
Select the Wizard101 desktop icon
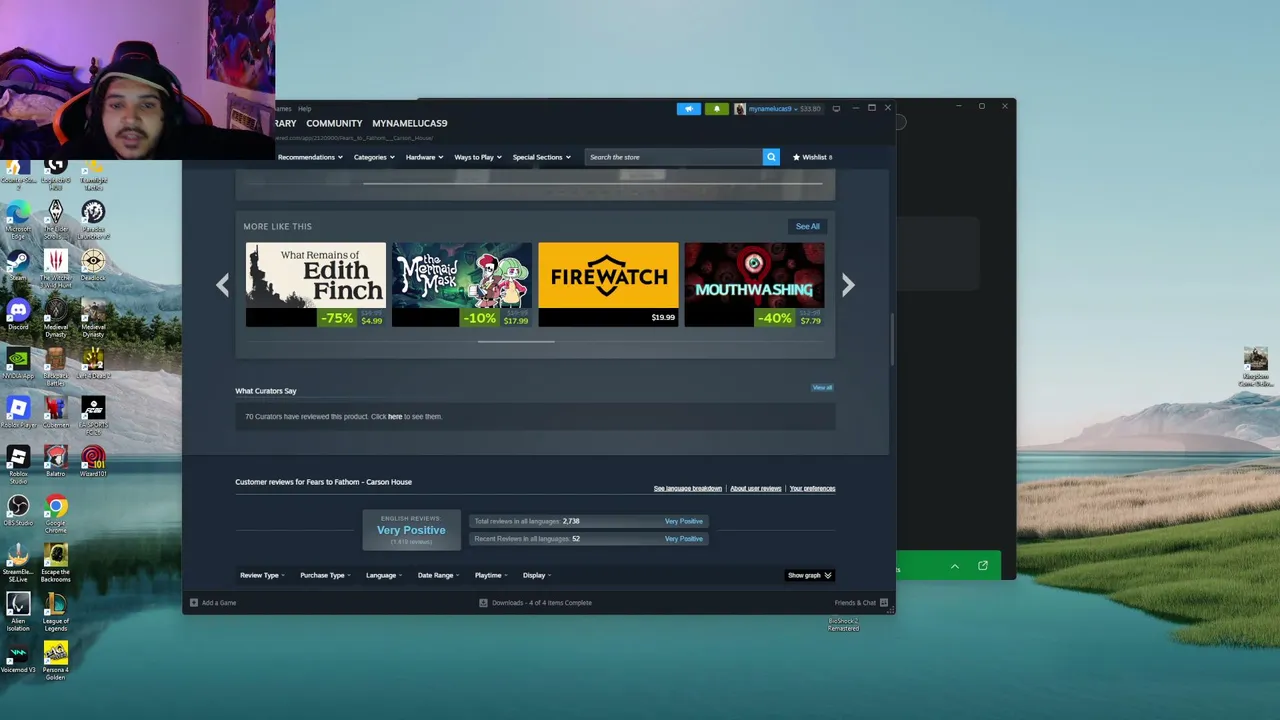coord(93,461)
